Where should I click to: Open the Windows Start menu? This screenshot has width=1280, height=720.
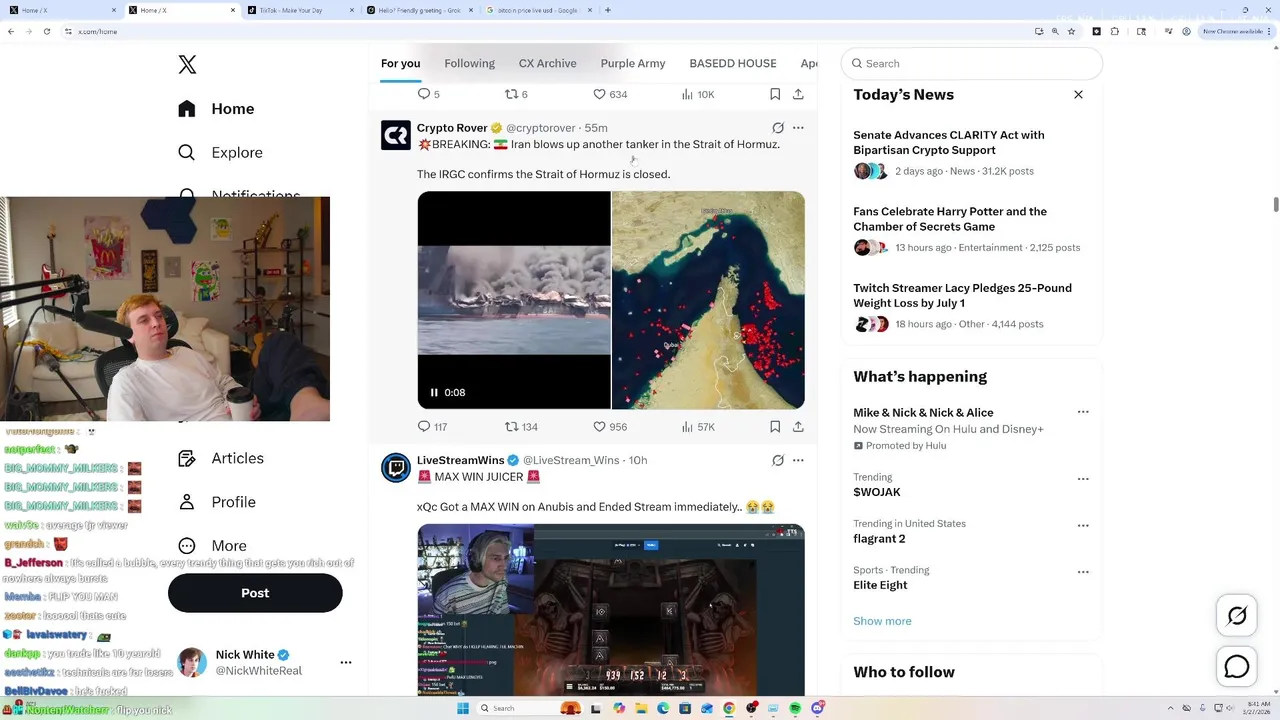click(463, 708)
